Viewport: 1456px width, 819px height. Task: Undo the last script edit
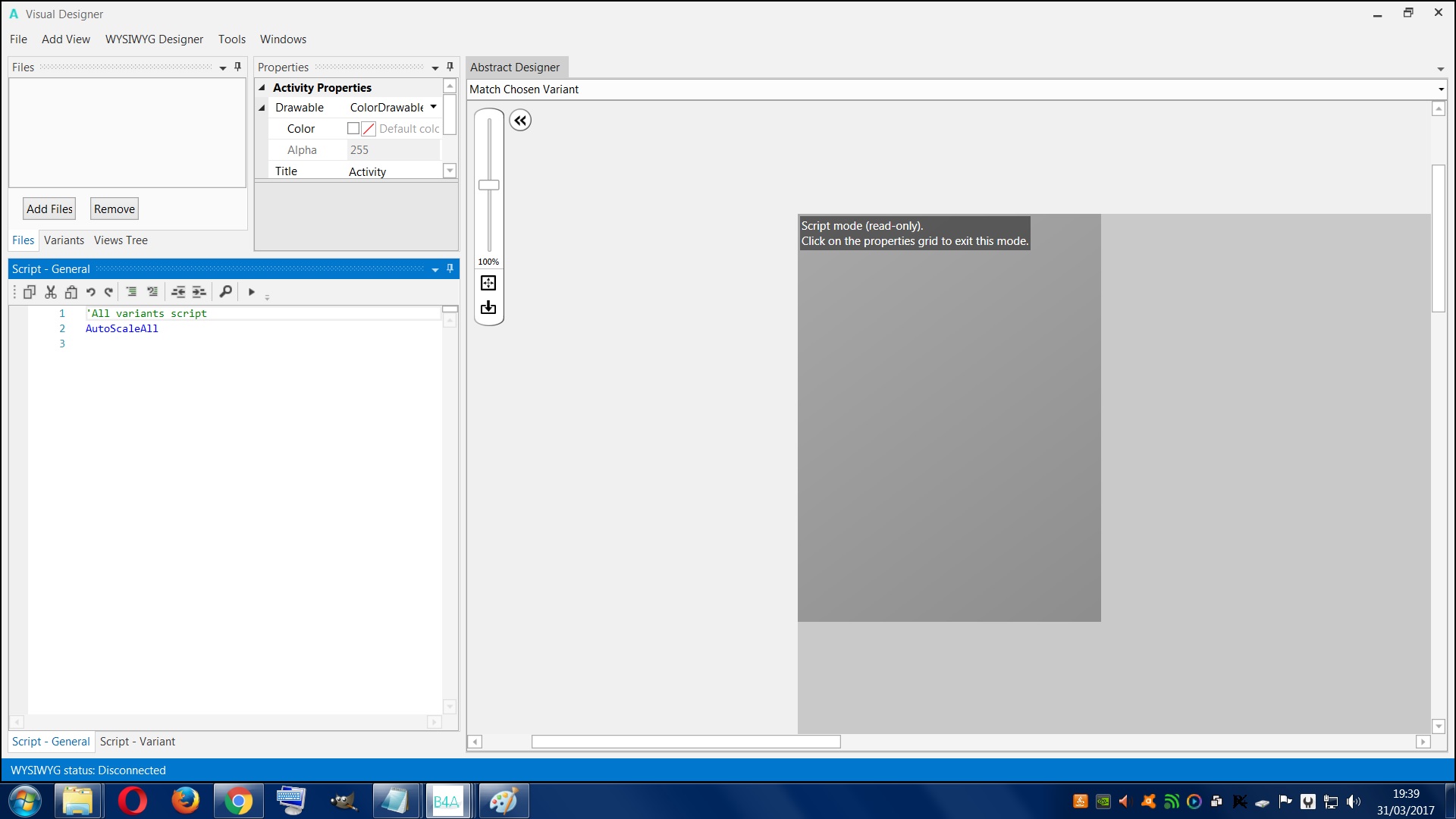(x=91, y=292)
